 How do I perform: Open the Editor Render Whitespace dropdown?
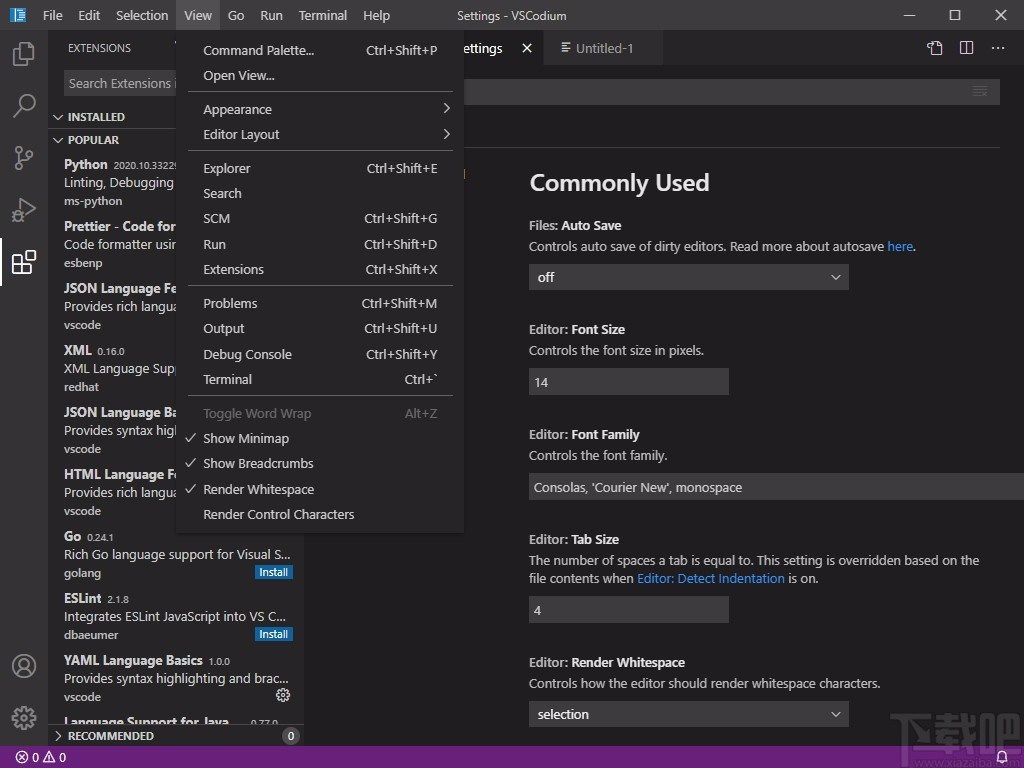pyautogui.click(x=687, y=714)
